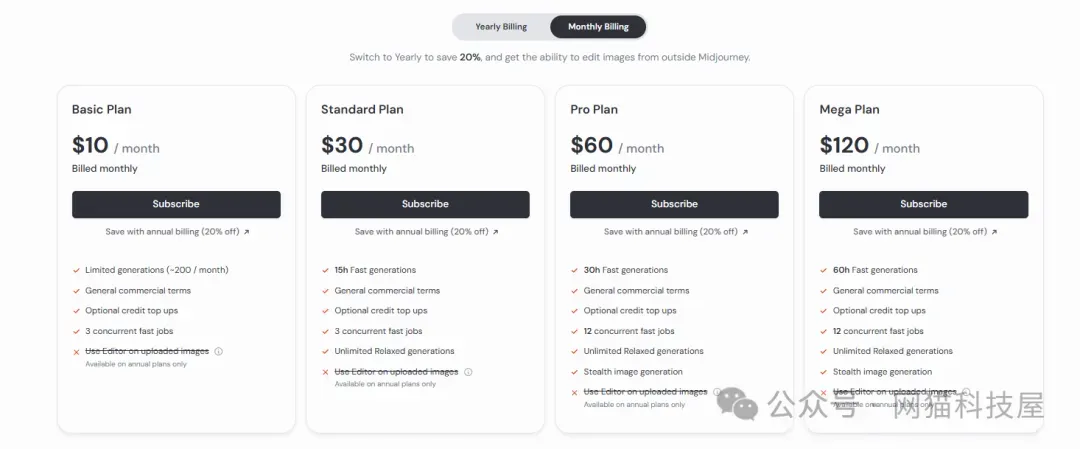Subscribe to the Basic Plan
The height and width of the screenshot is (449, 1080).
pos(176,204)
